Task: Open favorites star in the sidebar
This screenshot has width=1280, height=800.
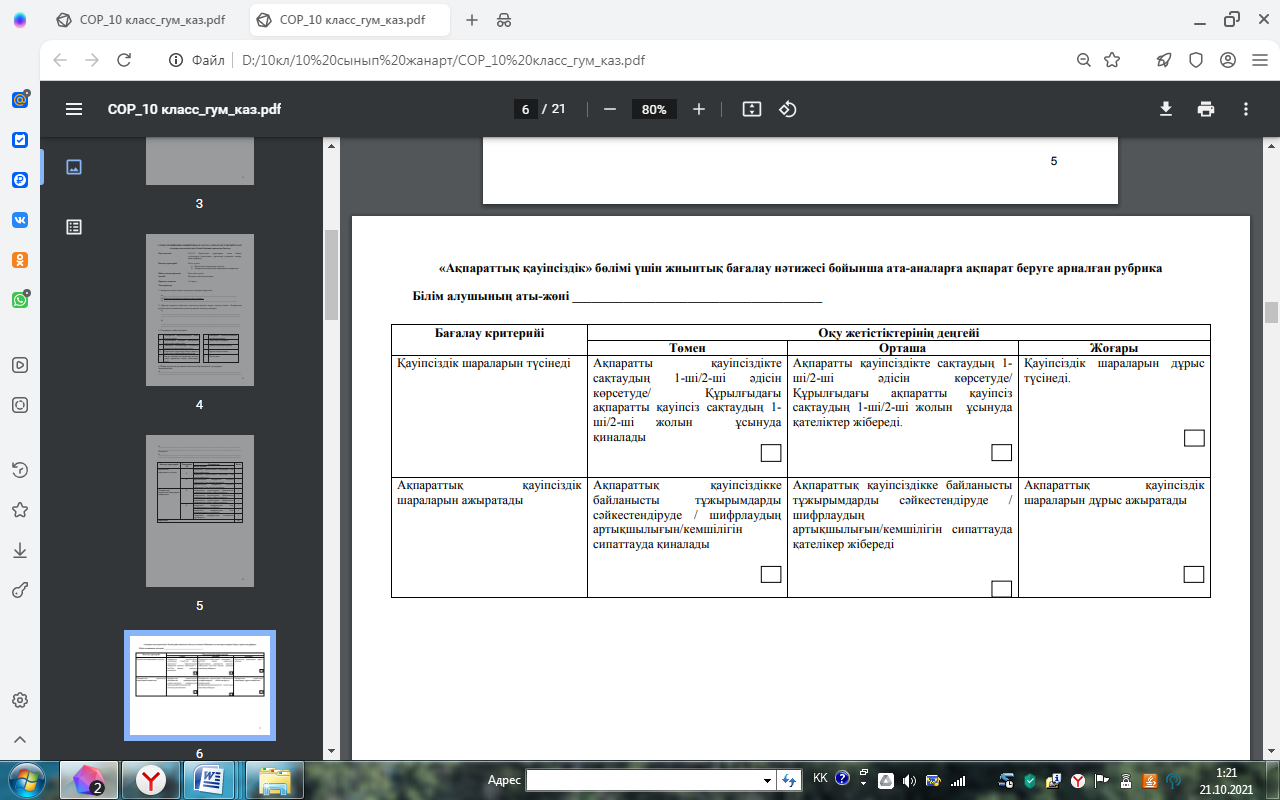Action: pos(20,510)
